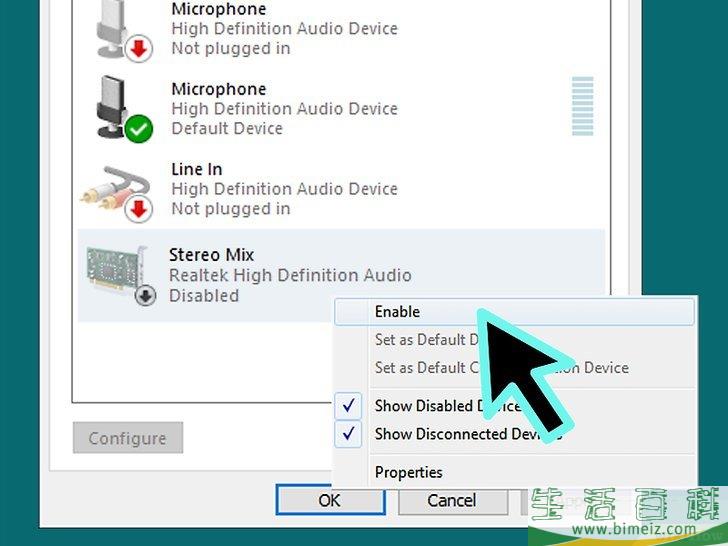Click the default Microphone device icon
Viewport: 728px width, 546px height.
point(124,109)
